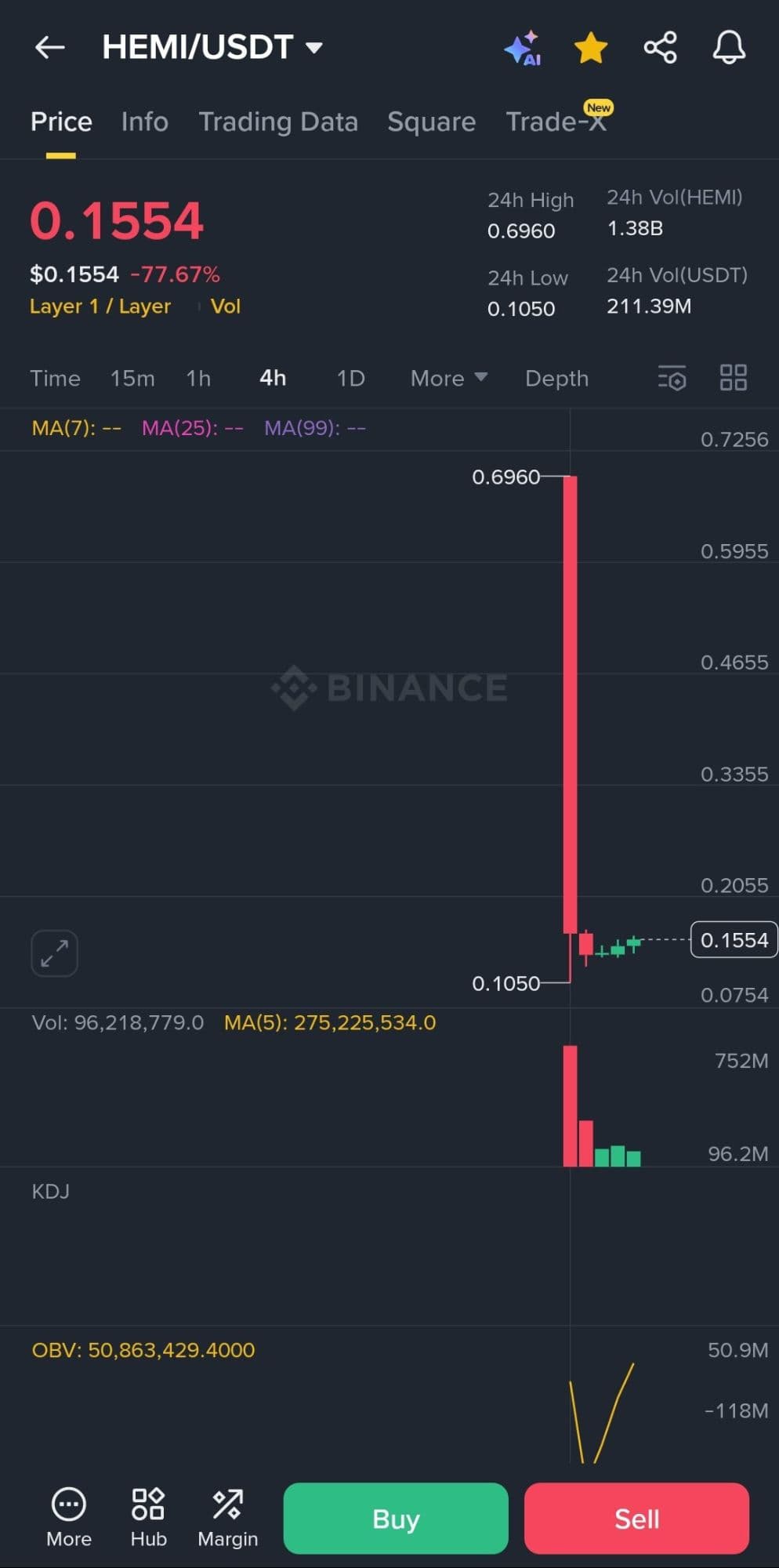Expand chart to fullscreen
The width and height of the screenshot is (779, 1568).
click(x=54, y=953)
